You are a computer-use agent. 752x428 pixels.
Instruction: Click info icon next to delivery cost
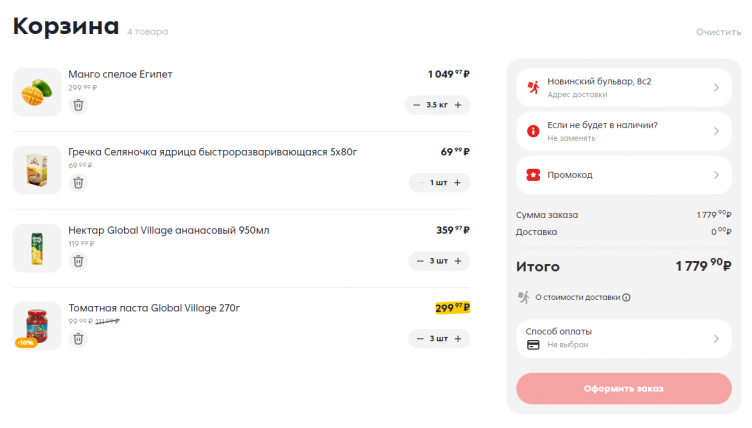[x=627, y=297]
